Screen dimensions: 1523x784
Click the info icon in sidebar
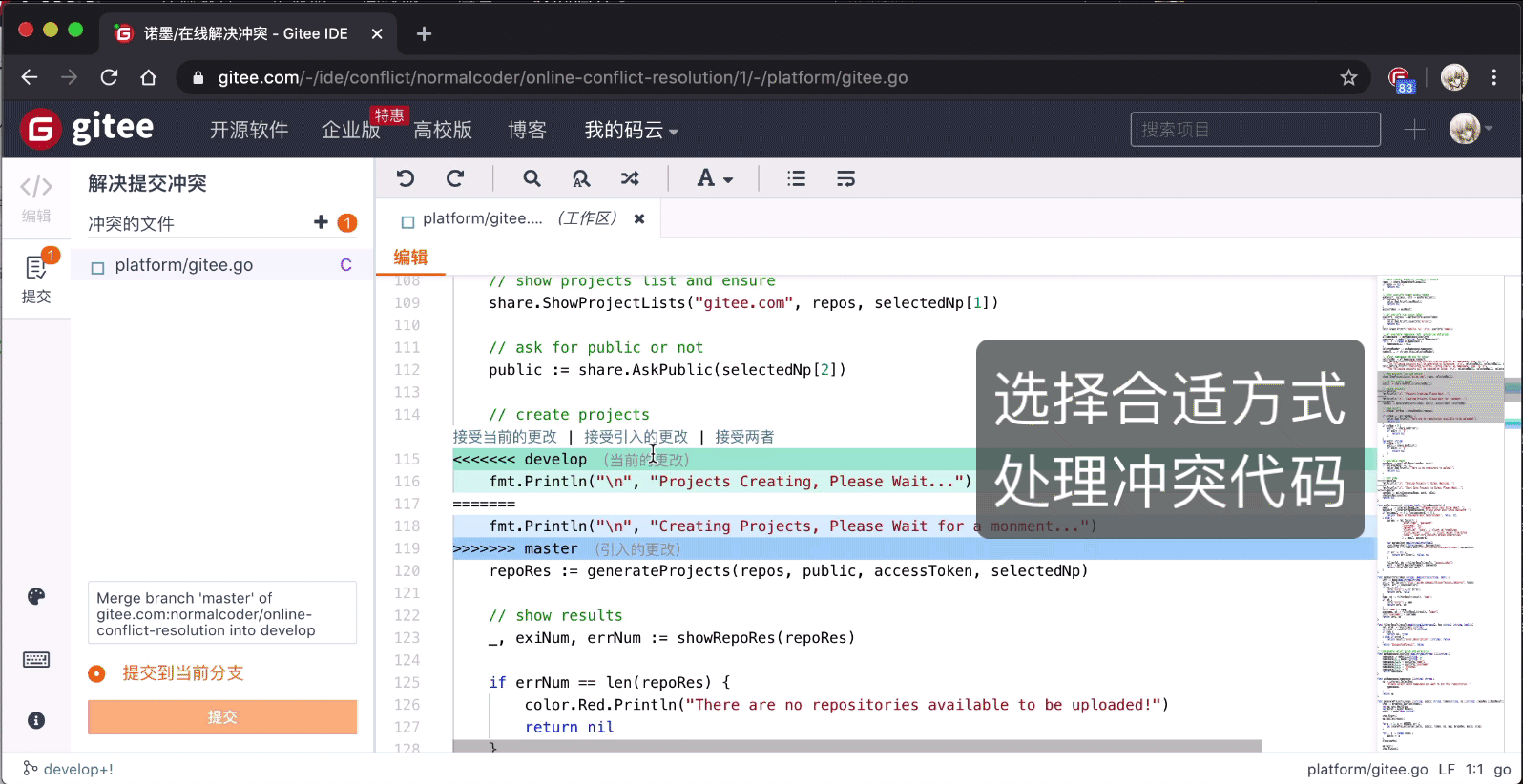(36, 720)
